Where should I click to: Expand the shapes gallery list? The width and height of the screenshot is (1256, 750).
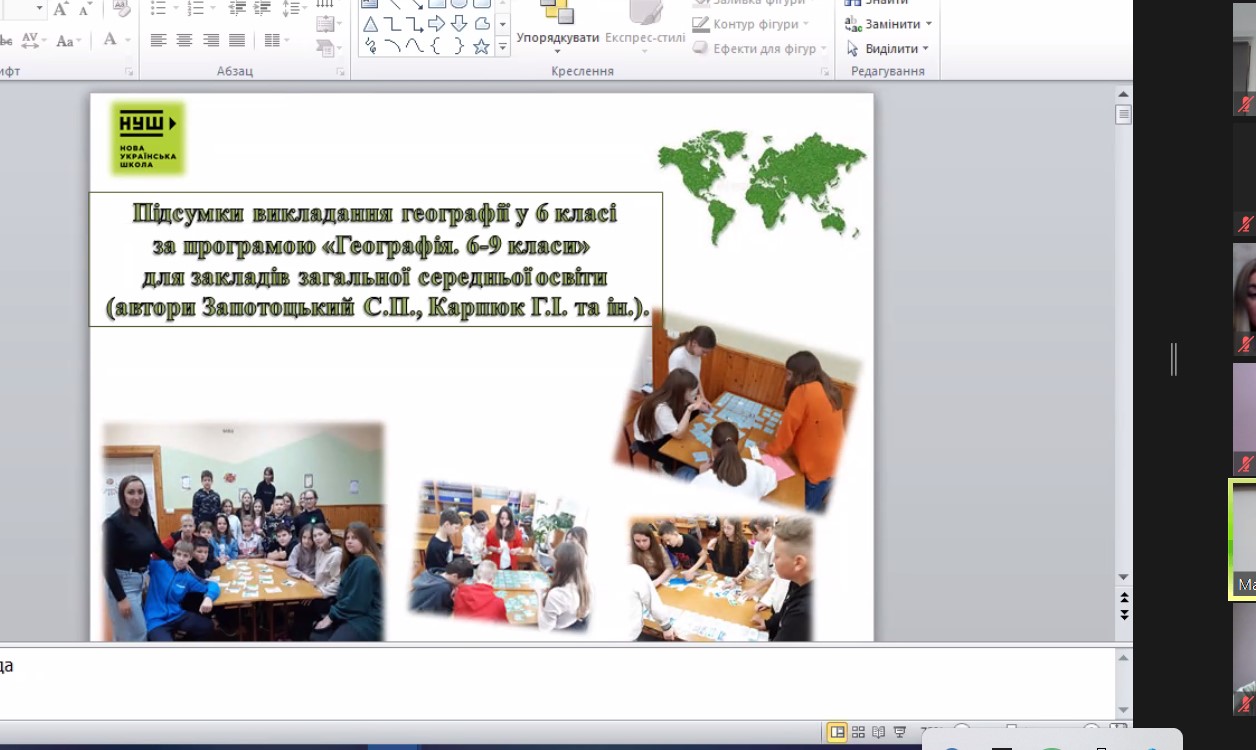click(502, 46)
